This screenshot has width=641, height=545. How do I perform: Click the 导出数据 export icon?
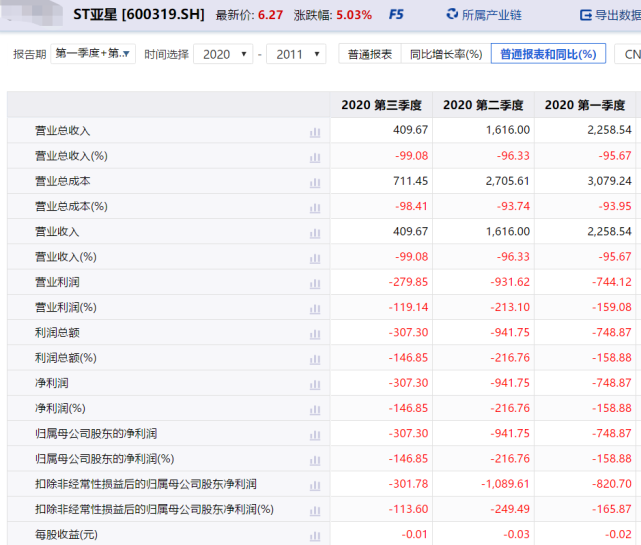point(585,15)
